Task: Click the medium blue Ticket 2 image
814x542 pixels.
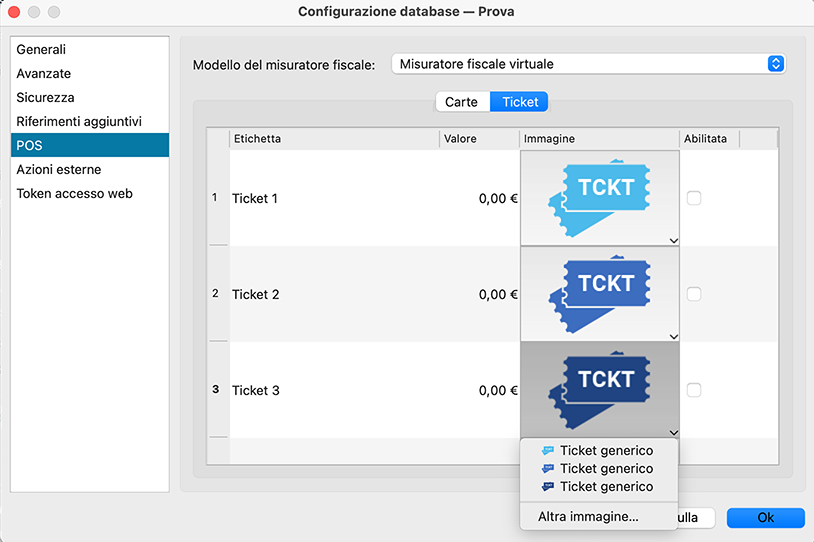Action: pyautogui.click(x=599, y=293)
